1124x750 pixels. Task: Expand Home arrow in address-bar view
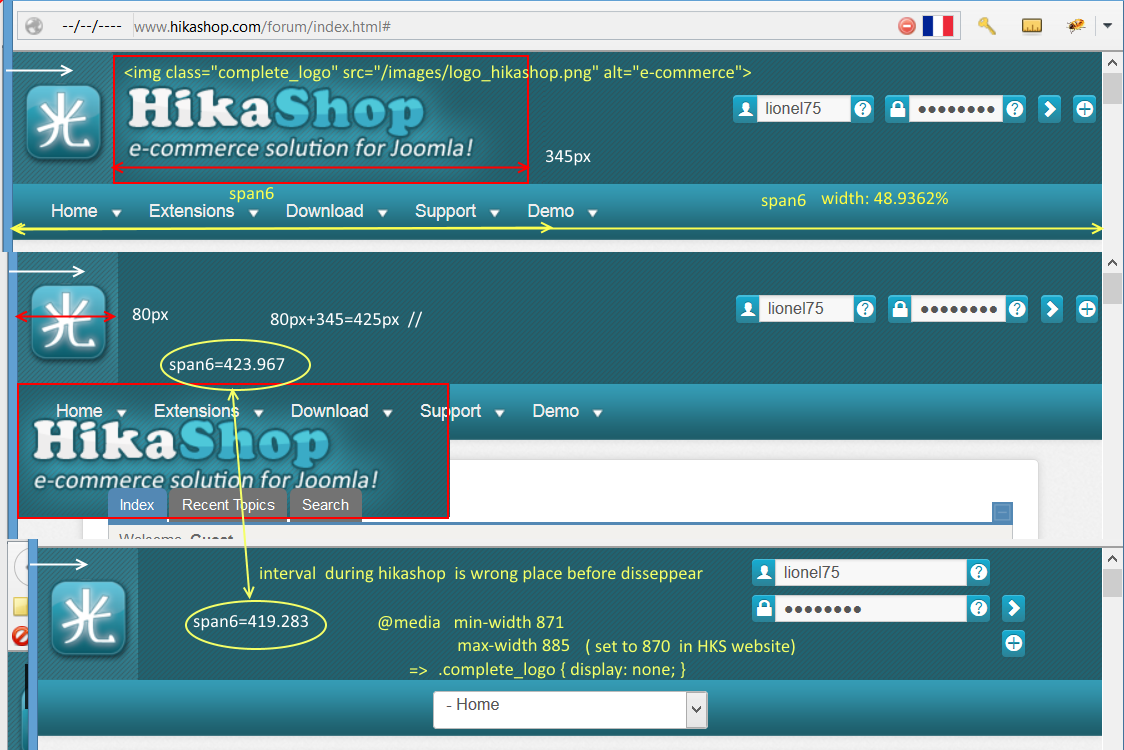pyautogui.click(x=116, y=213)
